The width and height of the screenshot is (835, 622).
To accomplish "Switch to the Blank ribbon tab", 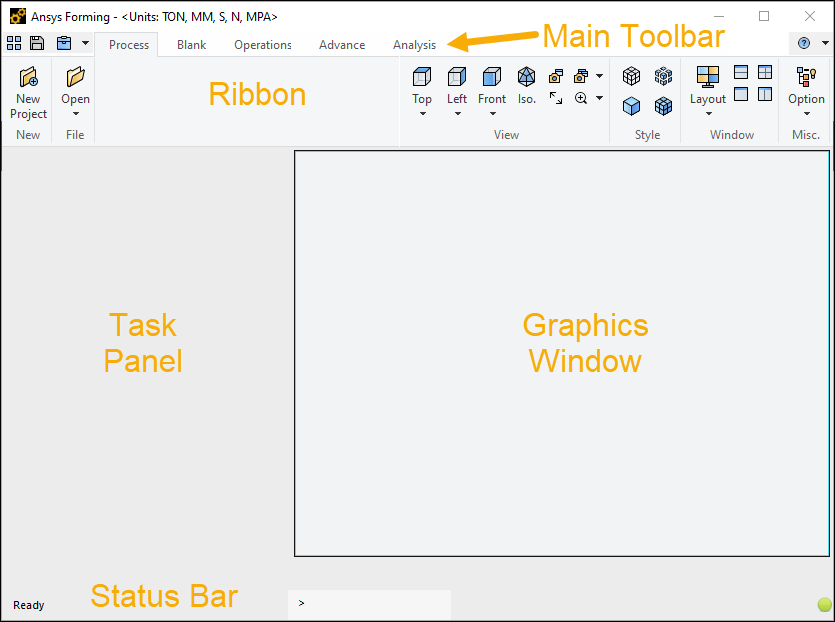I will click(191, 44).
